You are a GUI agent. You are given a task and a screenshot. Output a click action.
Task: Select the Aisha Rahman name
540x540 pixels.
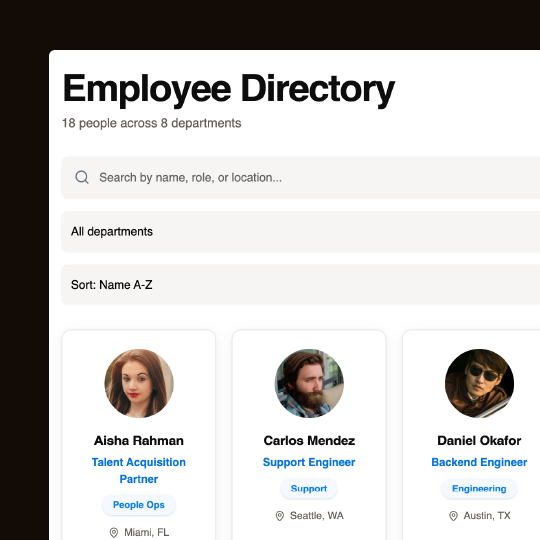click(x=139, y=440)
